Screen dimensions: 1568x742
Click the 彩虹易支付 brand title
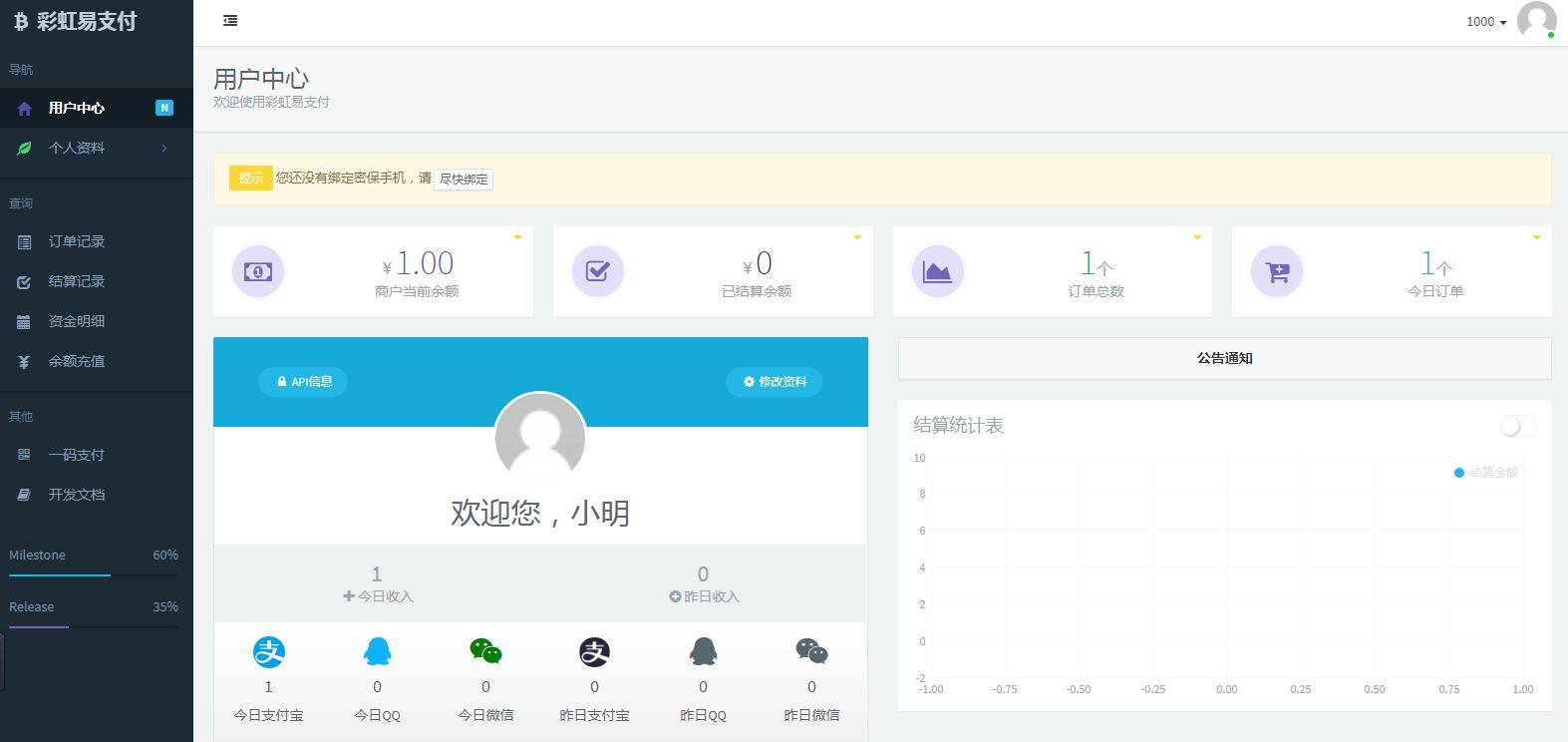point(87,22)
